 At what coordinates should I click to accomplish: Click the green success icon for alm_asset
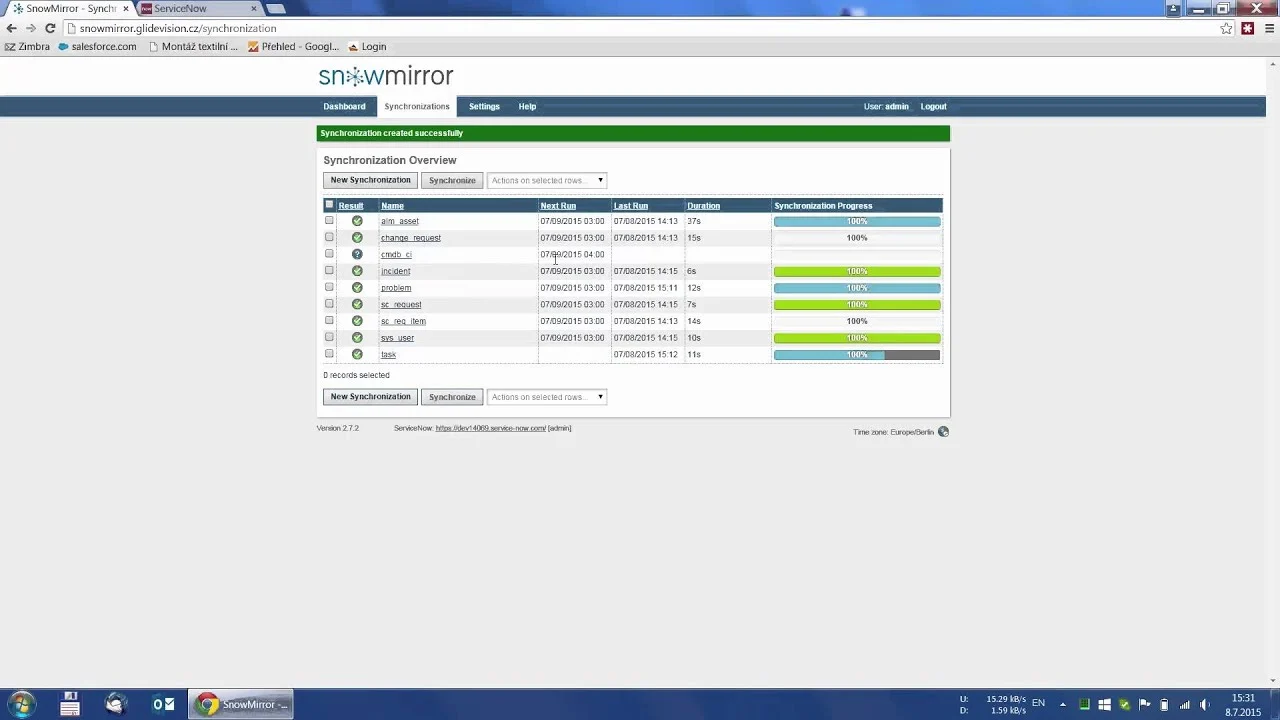click(x=357, y=221)
